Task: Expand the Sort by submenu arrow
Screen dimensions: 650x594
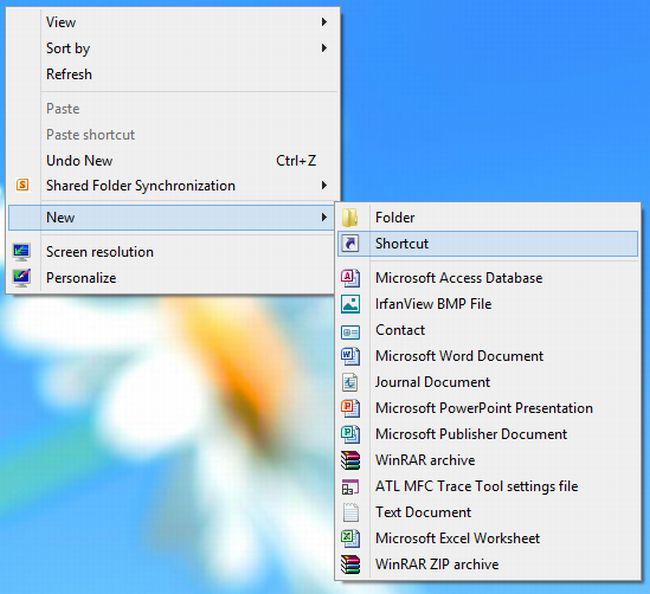Action: coord(324,48)
